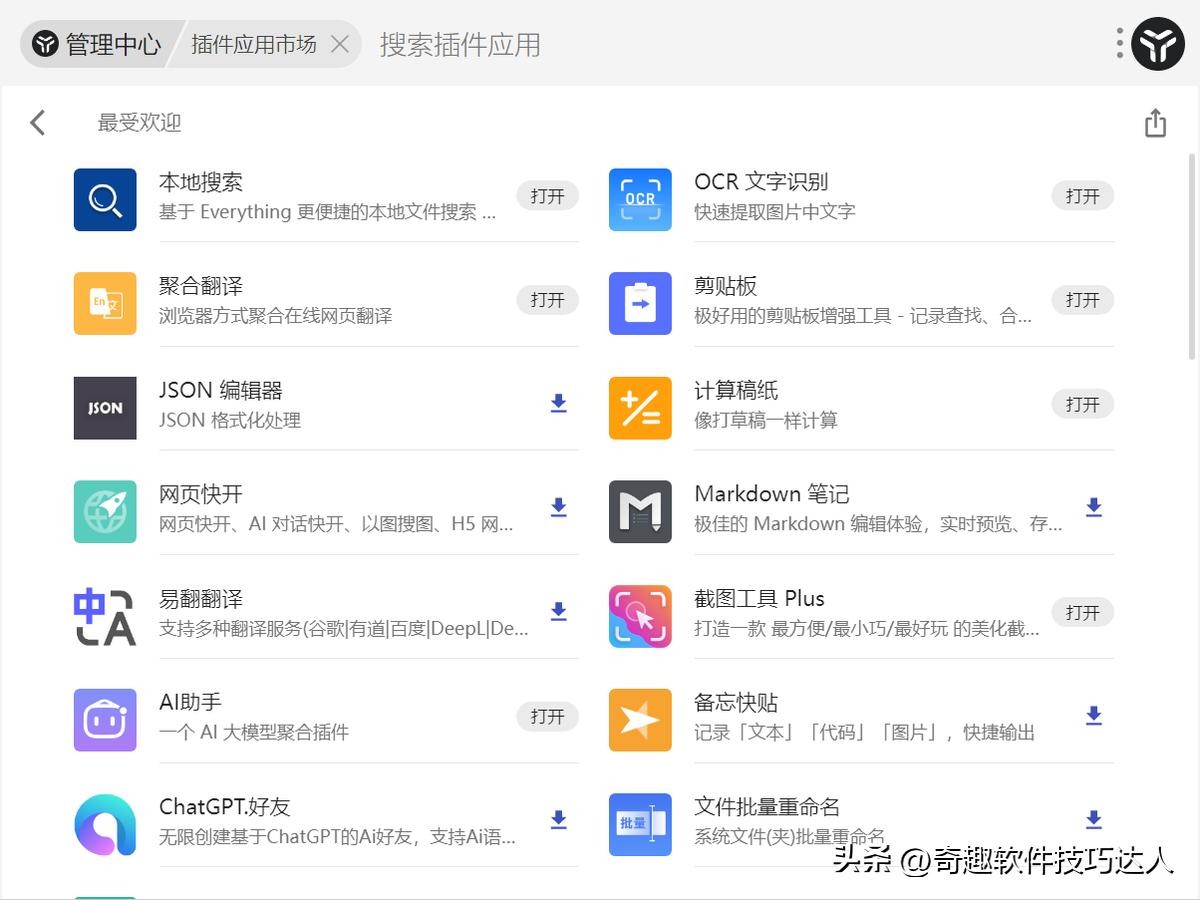
Task: Download the 备忘快贴 plugin
Action: 1093,715
